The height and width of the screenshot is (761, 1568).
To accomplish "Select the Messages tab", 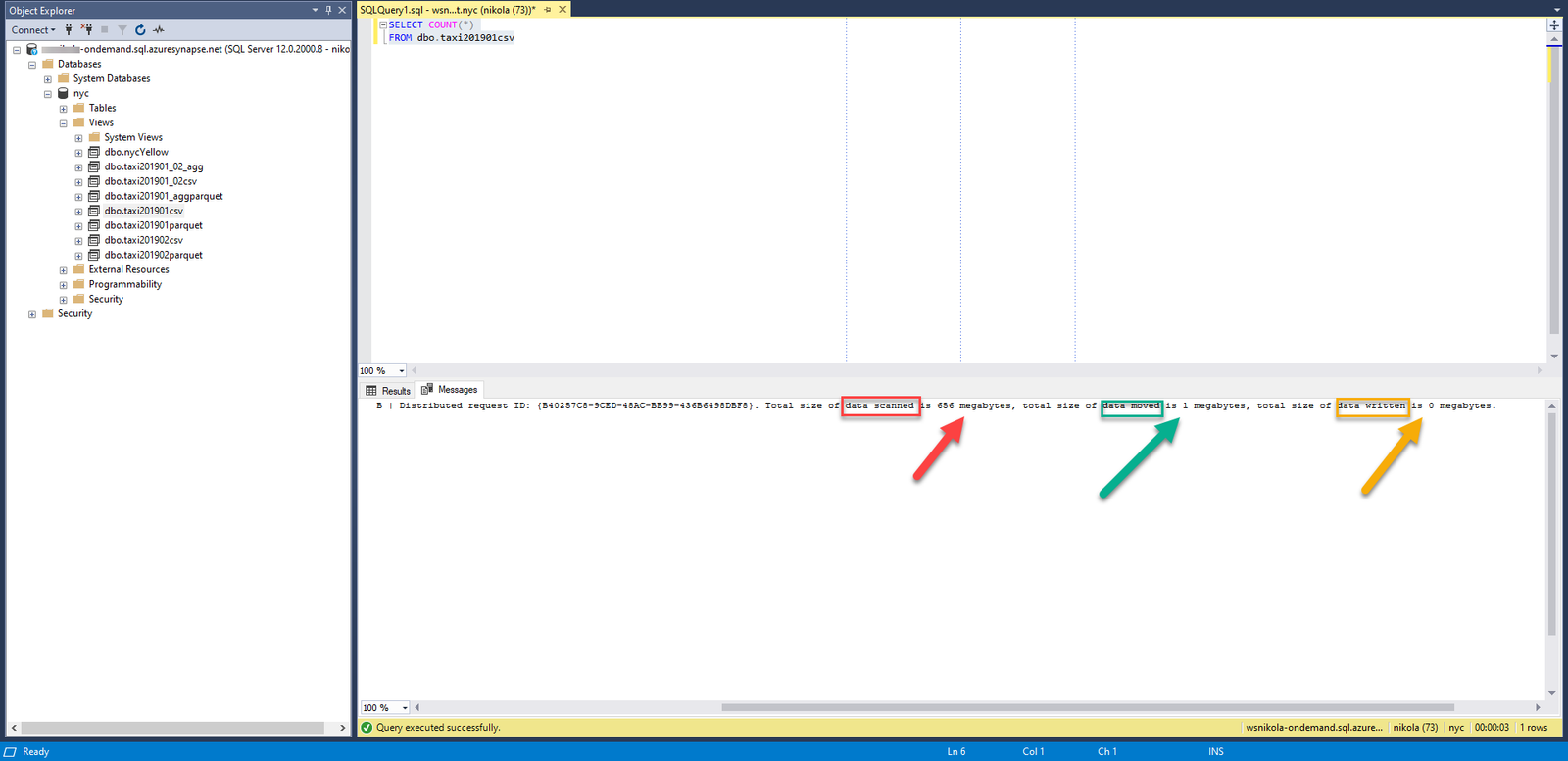I will 451,390.
